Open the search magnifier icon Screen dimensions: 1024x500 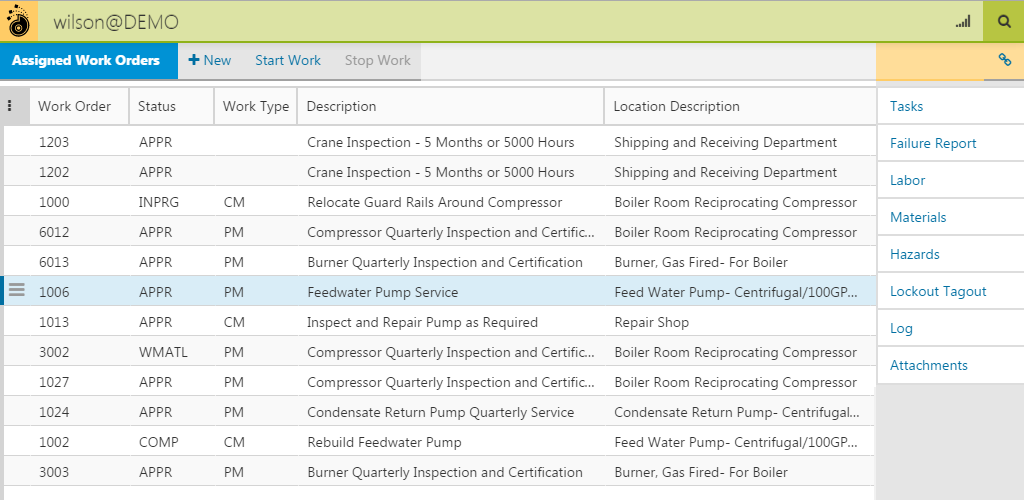1004,21
